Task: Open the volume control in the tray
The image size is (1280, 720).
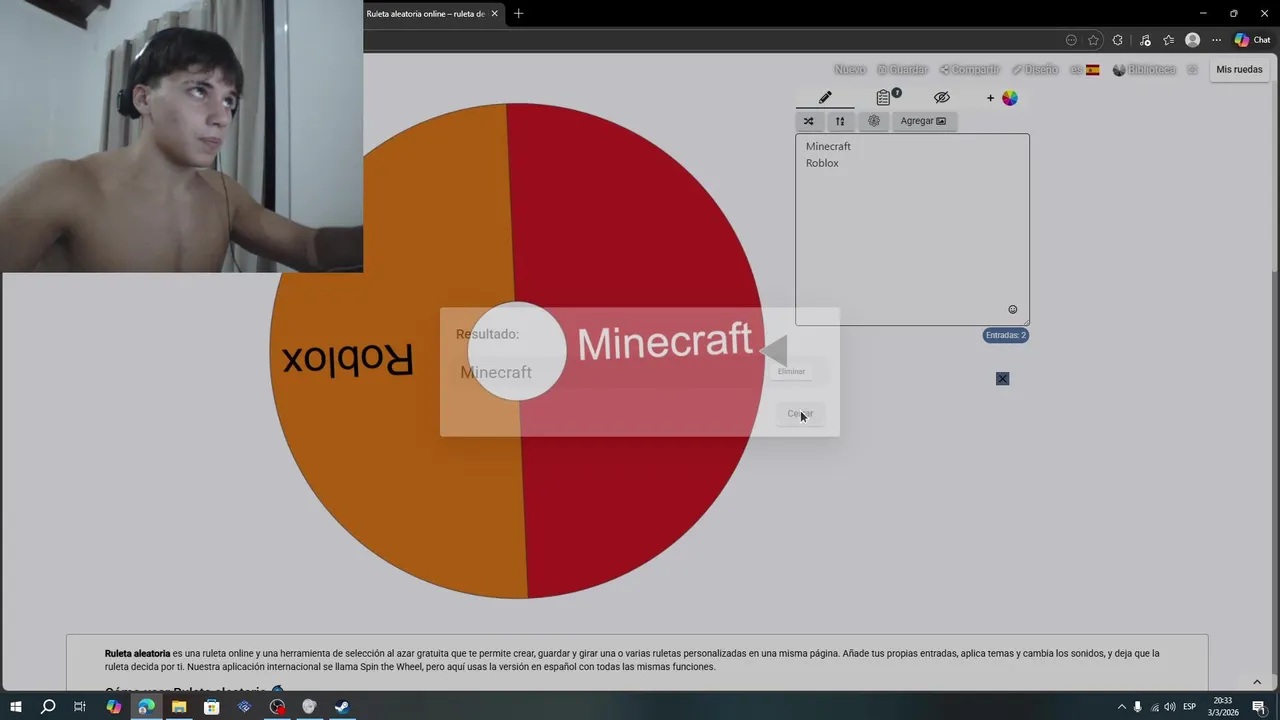Action: tap(1170, 707)
